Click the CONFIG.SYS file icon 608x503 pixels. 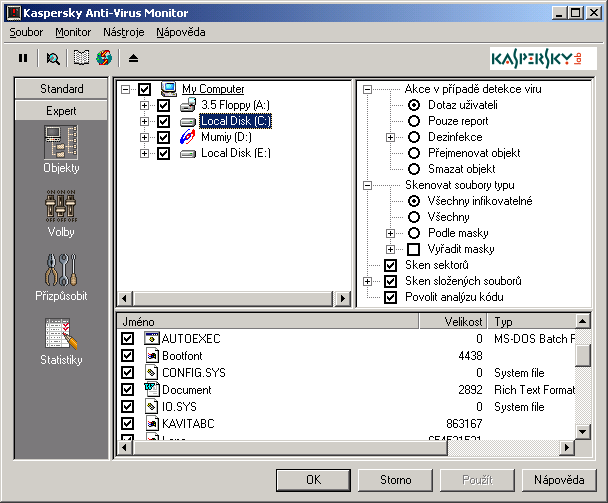[x=152, y=372]
